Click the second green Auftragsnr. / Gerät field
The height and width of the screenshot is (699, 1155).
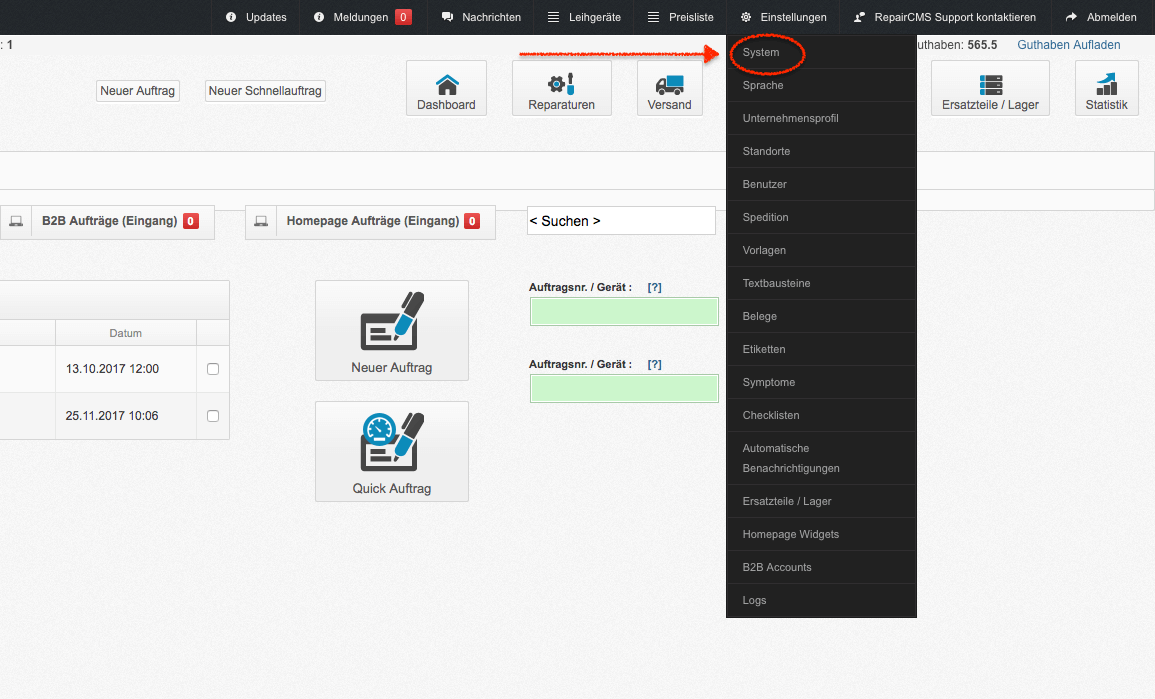(x=624, y=388)
